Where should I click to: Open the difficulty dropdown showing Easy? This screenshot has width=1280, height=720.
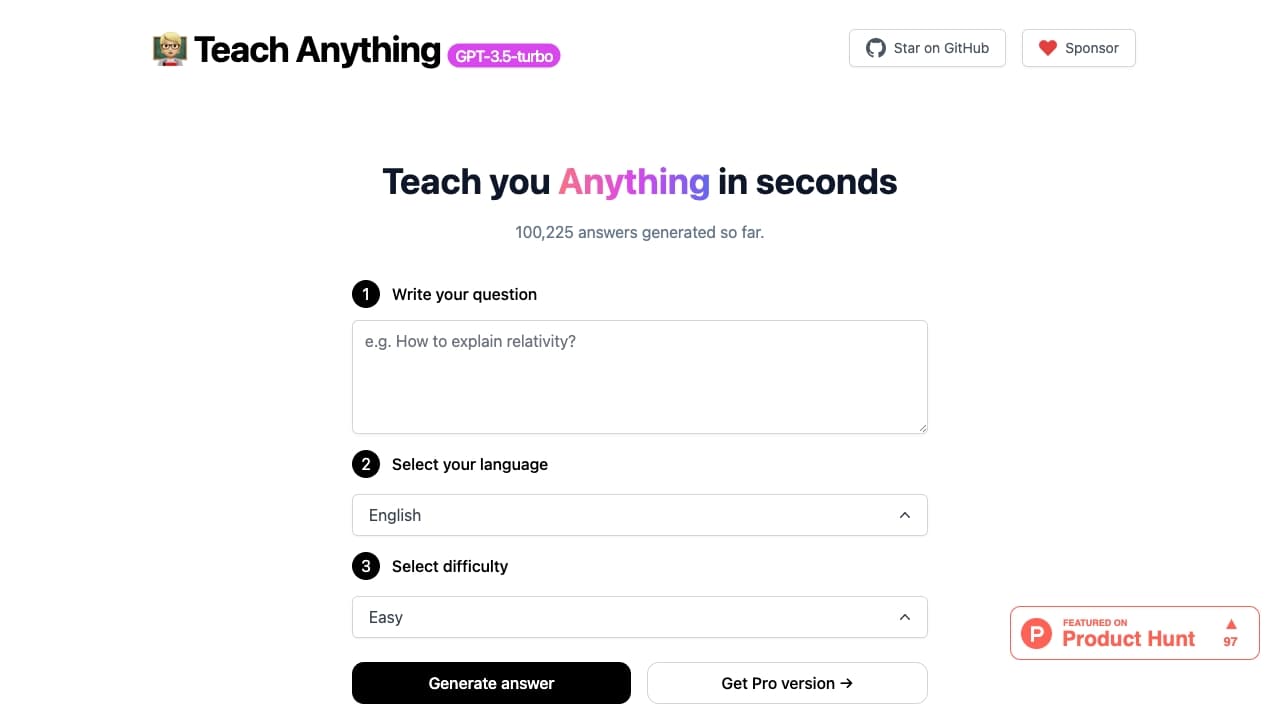point(640,617)
